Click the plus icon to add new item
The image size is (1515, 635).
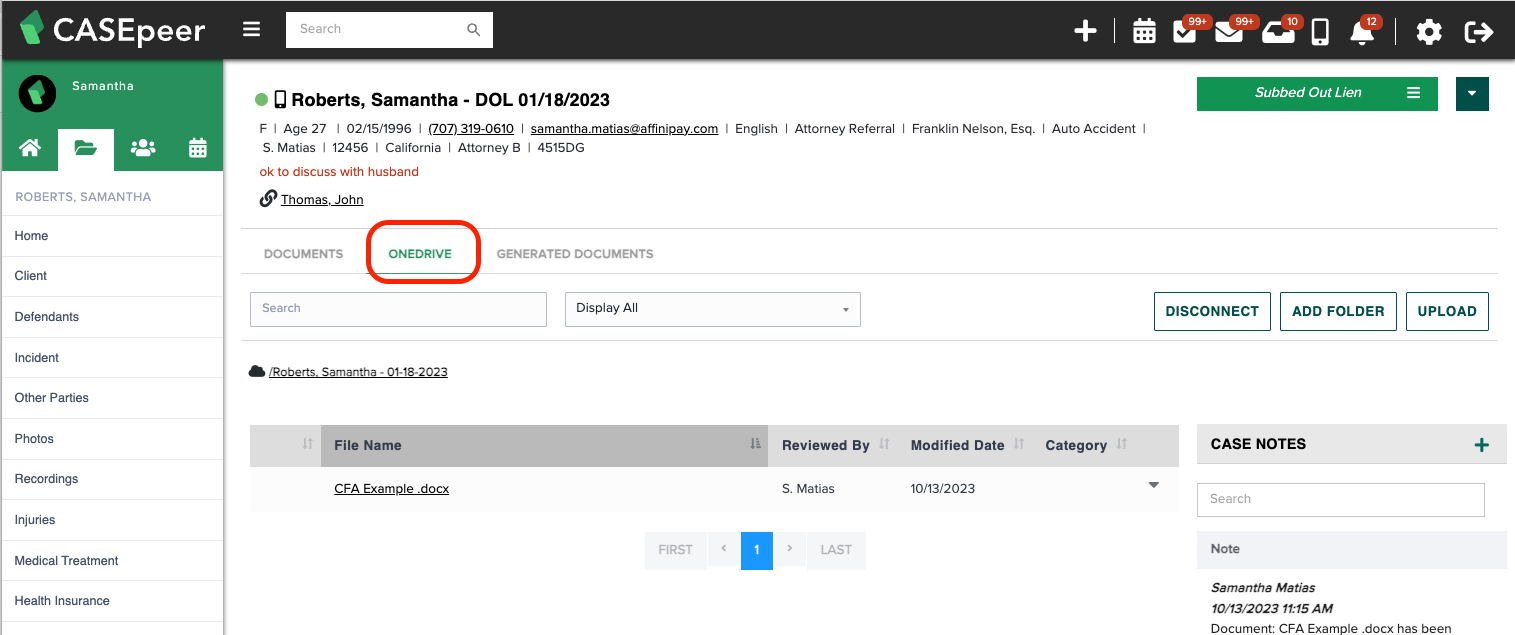[1085, 32]
